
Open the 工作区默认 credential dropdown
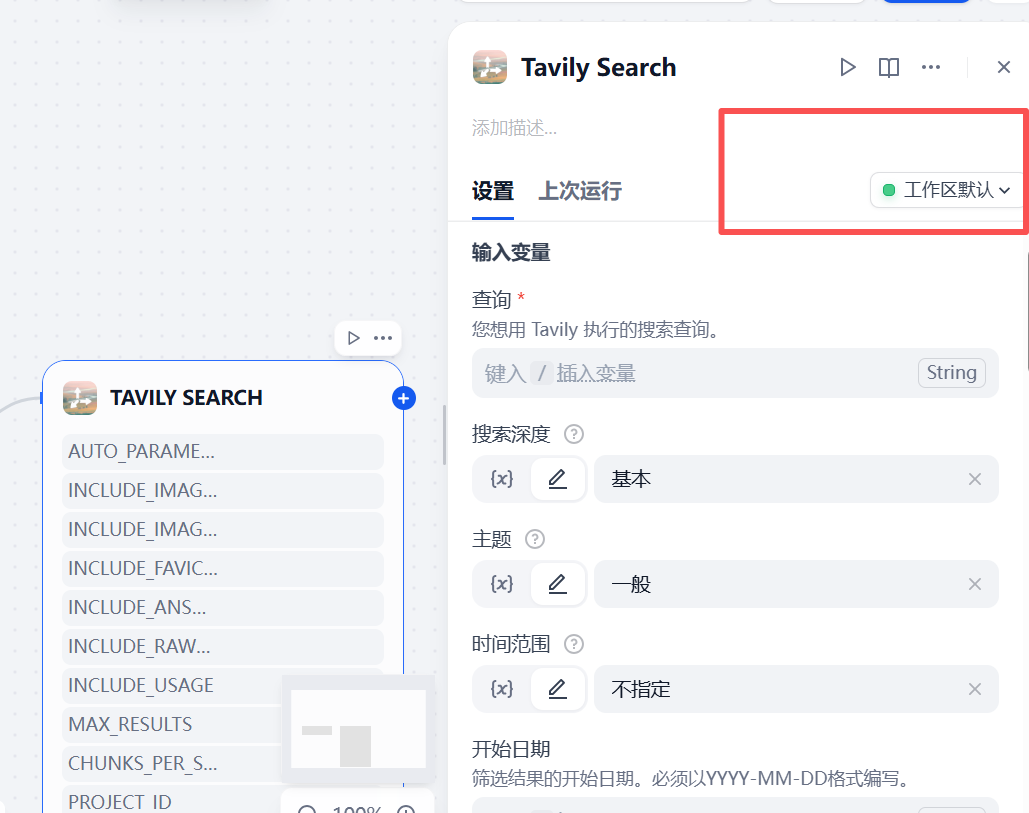tap(946, 190)
